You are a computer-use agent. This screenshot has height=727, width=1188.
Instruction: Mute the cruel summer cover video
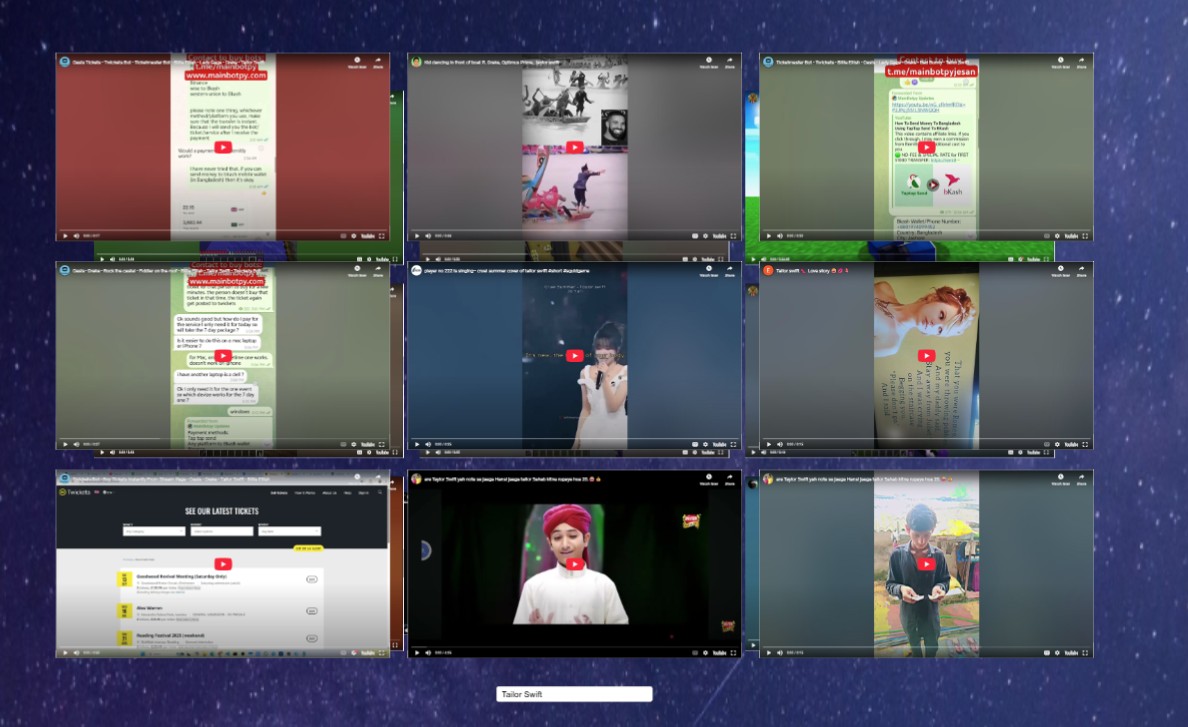428,444
